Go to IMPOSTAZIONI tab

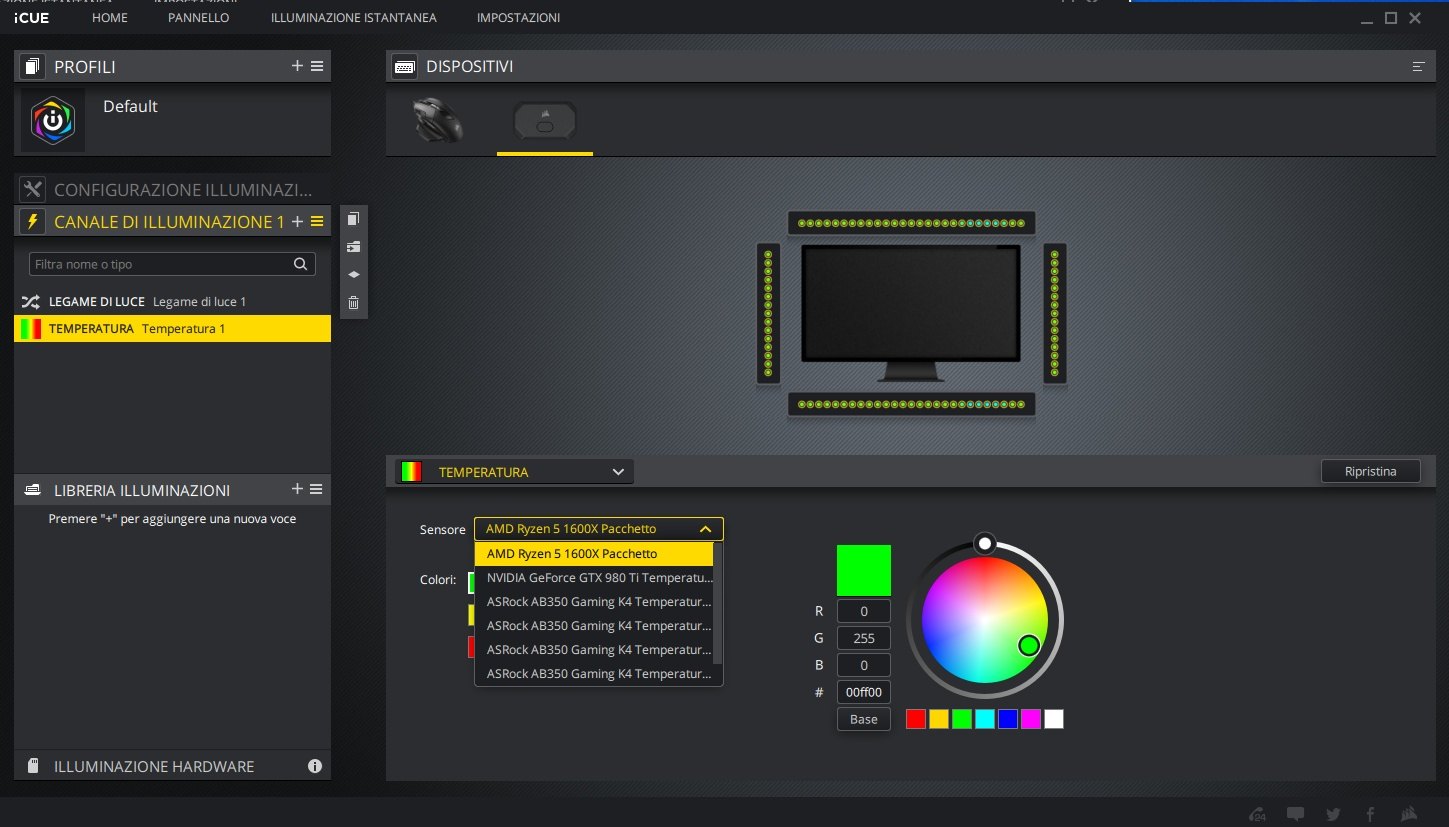pos(518,18)
